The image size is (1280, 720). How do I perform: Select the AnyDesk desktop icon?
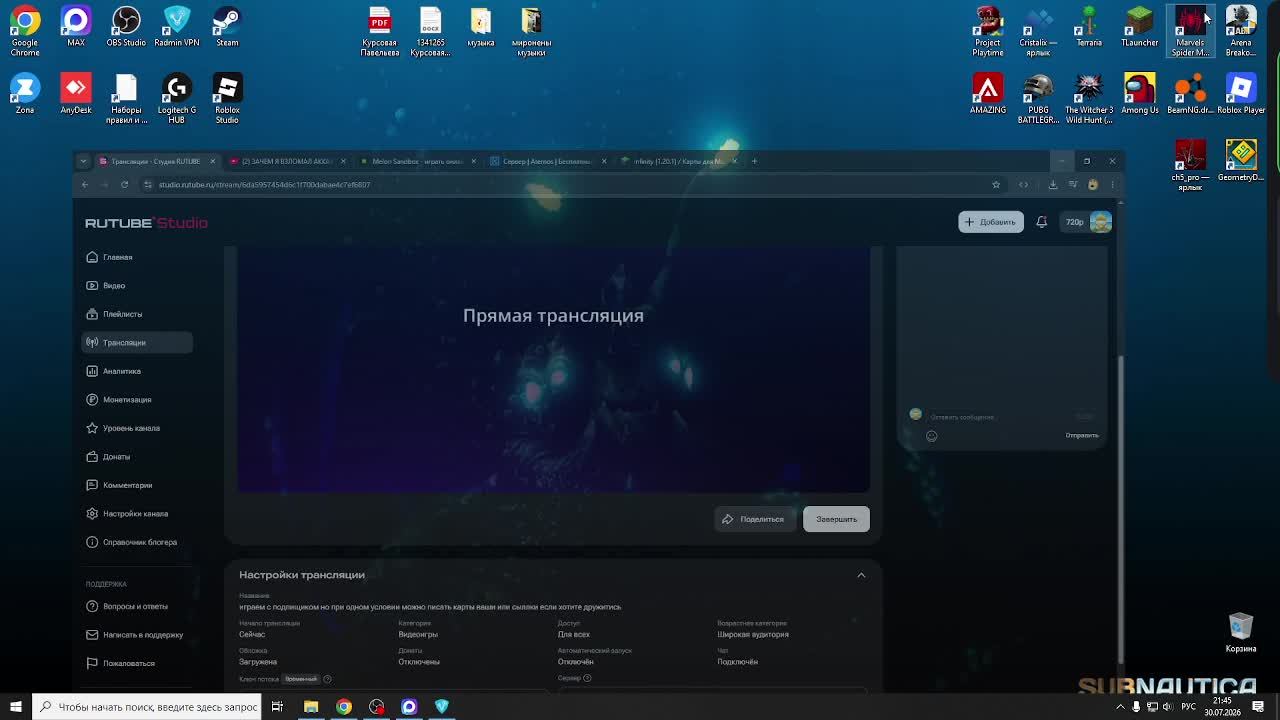(x=76, y=94)
